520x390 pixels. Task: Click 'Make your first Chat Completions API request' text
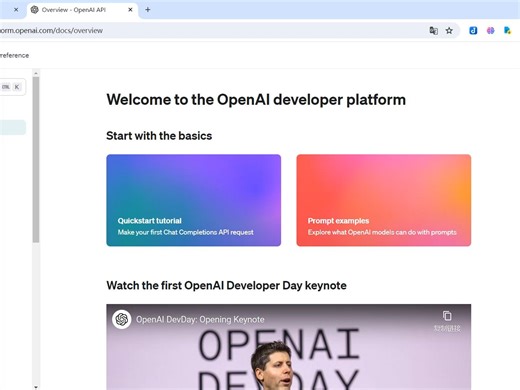(x=185, y=232)
